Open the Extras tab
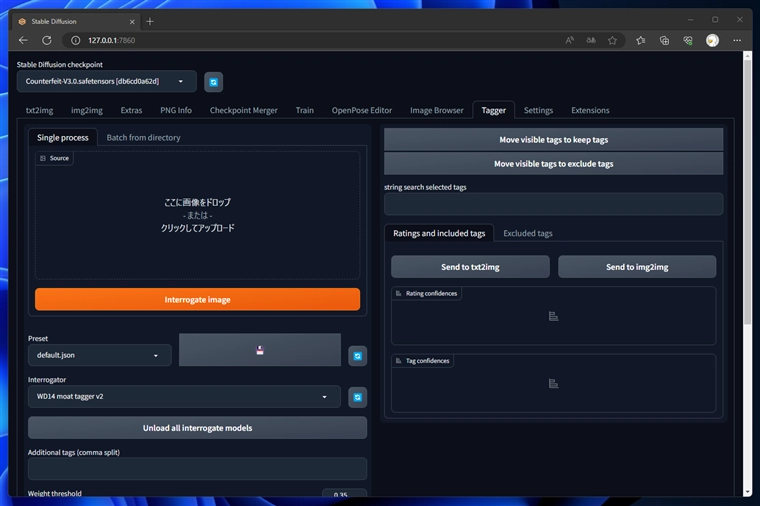 tap(131, 110)
